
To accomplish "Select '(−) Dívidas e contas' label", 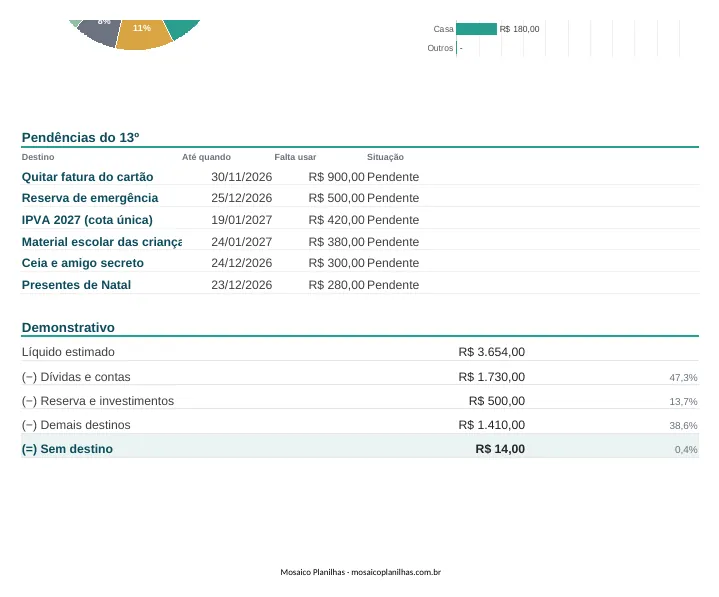I will click(x=76, y=377).
